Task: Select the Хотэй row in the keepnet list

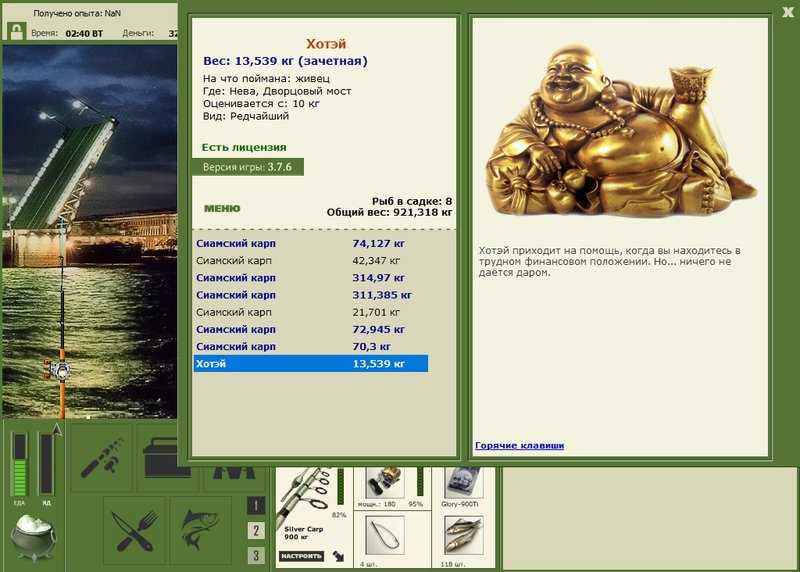Action: click(x=311, y=364)
